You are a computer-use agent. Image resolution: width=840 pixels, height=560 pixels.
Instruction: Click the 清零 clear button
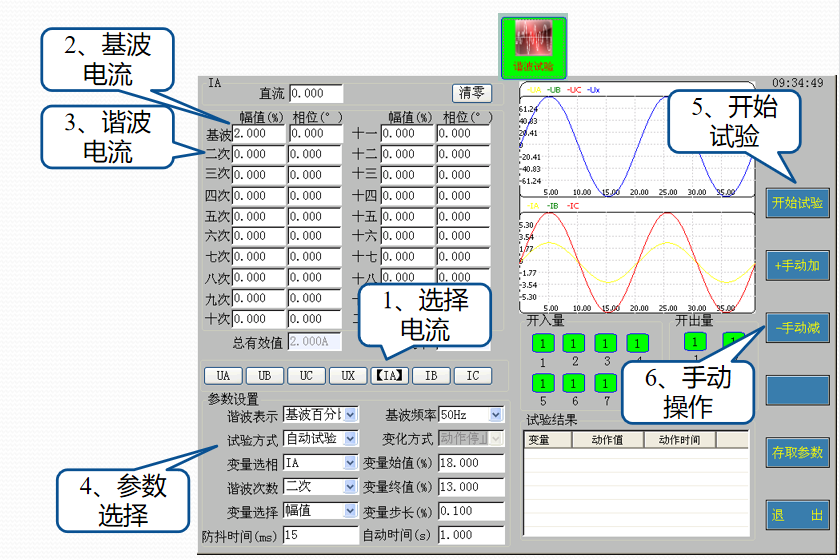point(471,93)
